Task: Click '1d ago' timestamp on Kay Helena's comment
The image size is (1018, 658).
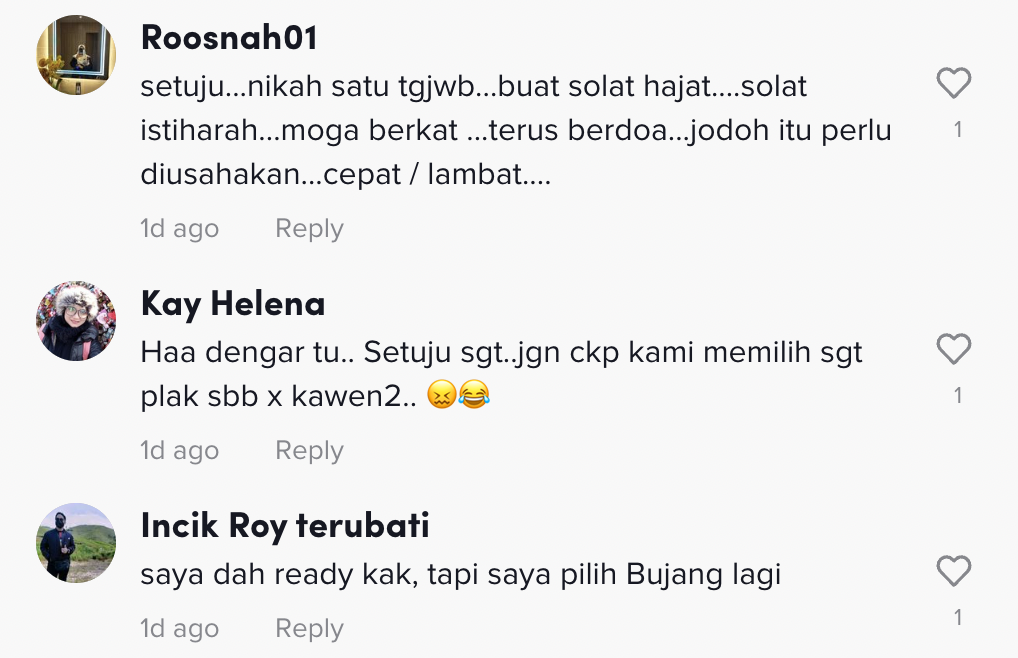Action: (x=180, y=451)
